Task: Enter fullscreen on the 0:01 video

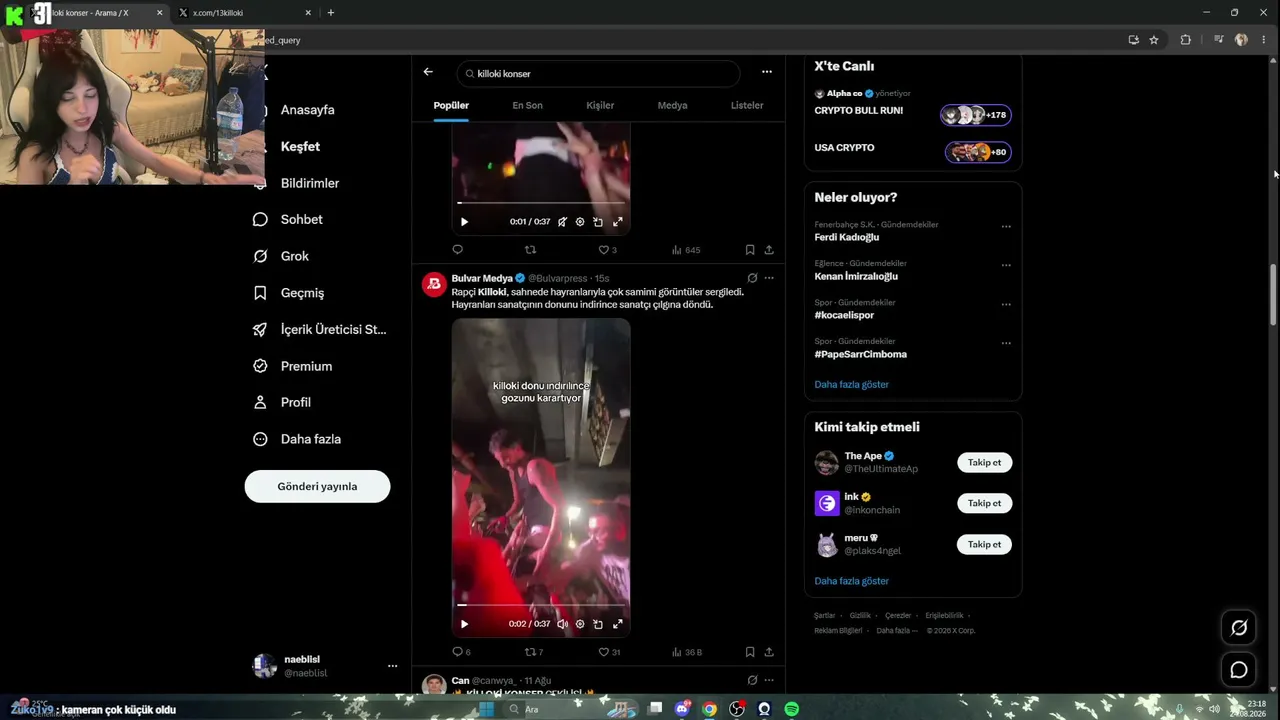Action: (617, 222)
